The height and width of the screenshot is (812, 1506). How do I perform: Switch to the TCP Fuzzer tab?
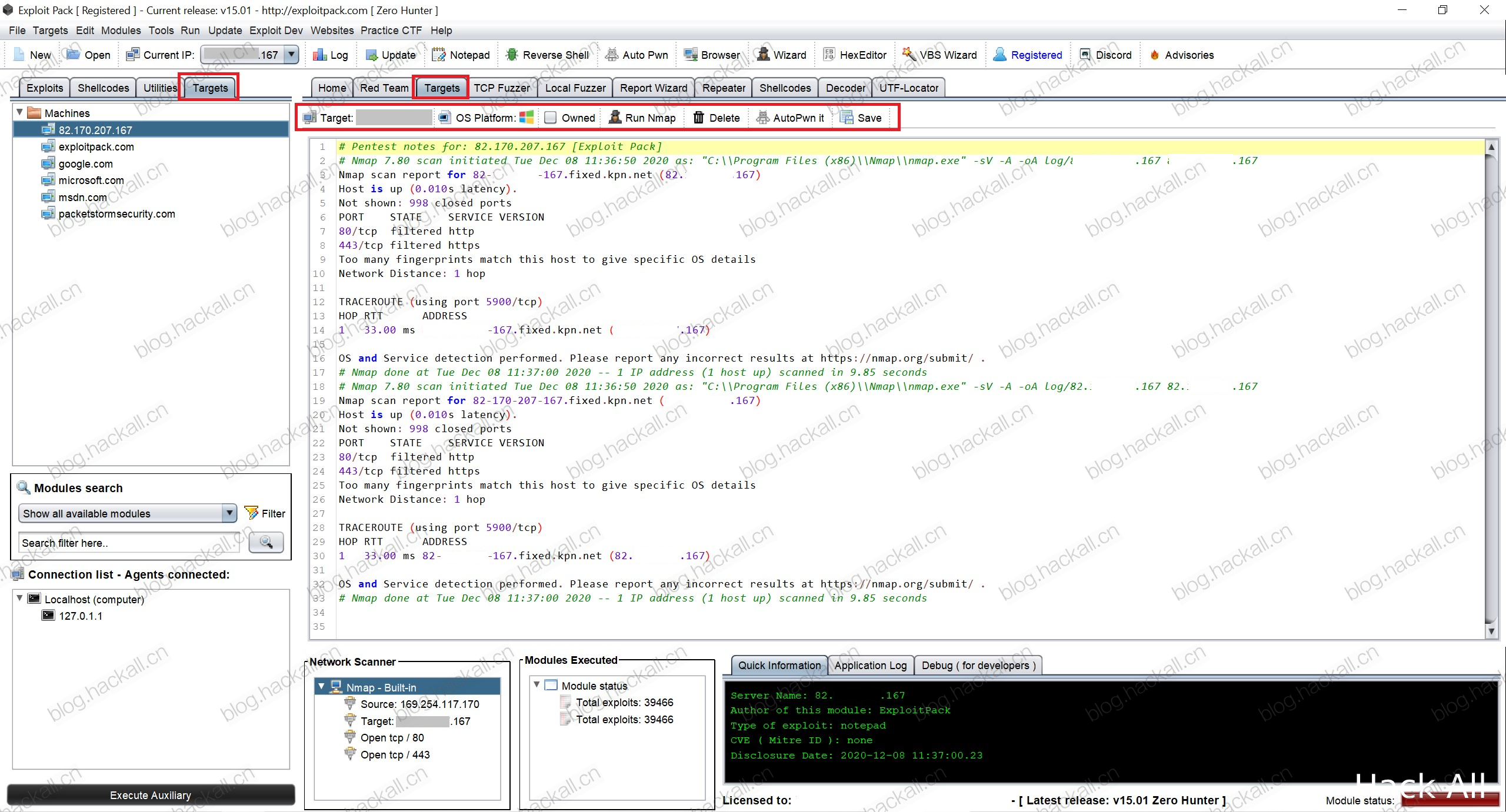click(502, 88)
